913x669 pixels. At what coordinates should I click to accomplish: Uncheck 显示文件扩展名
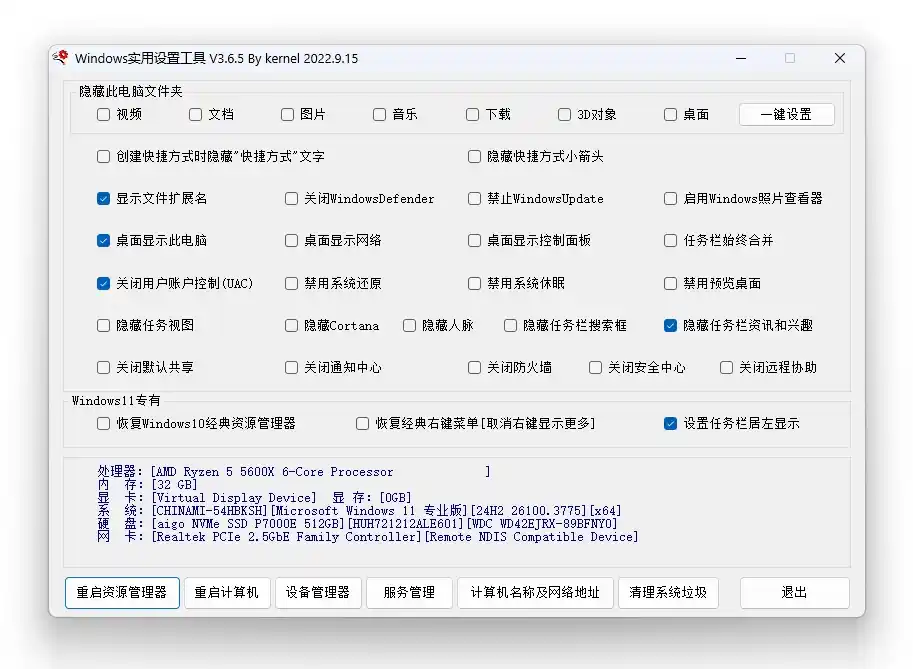[x=103, y=199]
